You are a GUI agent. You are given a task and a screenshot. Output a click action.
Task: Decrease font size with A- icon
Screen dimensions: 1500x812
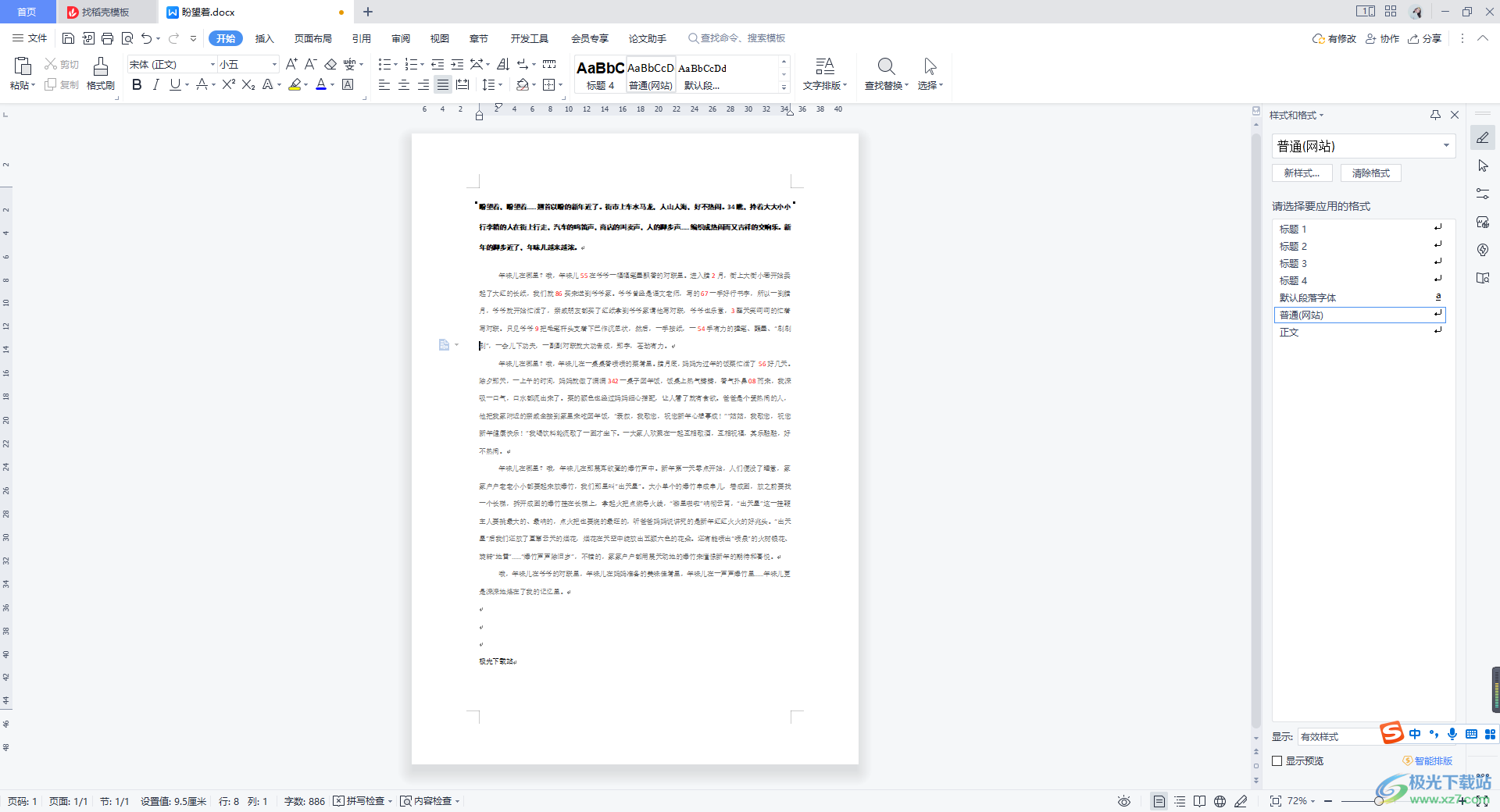[310, 64]
